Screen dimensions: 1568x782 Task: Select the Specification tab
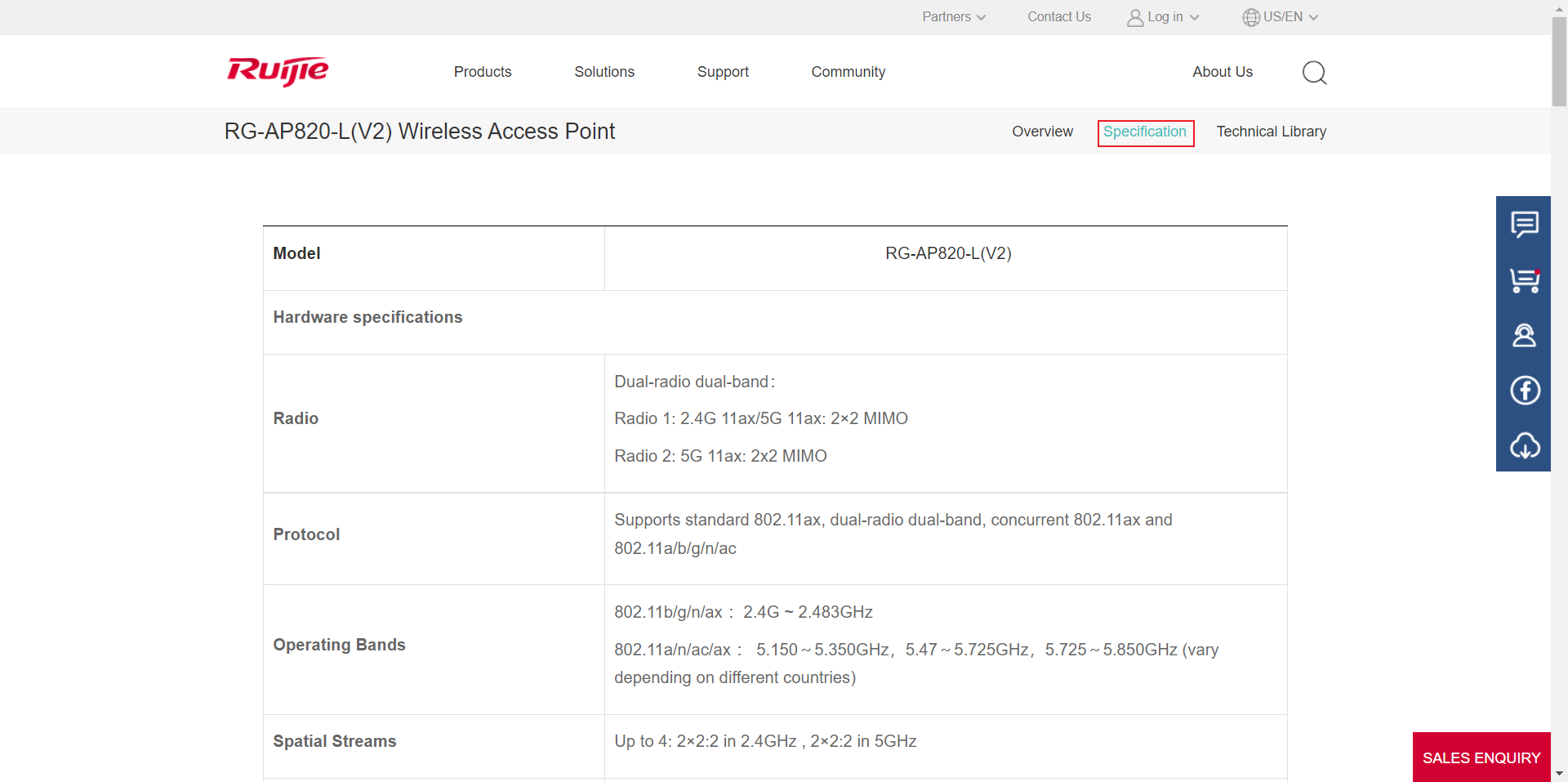tap(1145, 132)
